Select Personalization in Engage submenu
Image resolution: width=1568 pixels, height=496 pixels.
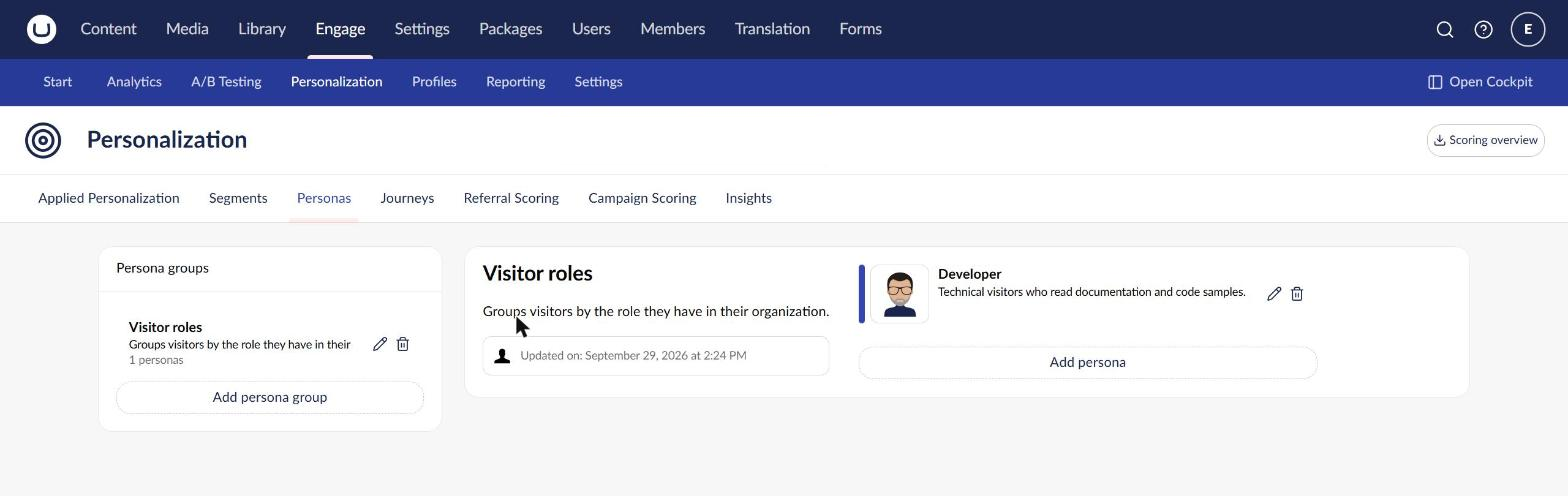click(336, 82)
